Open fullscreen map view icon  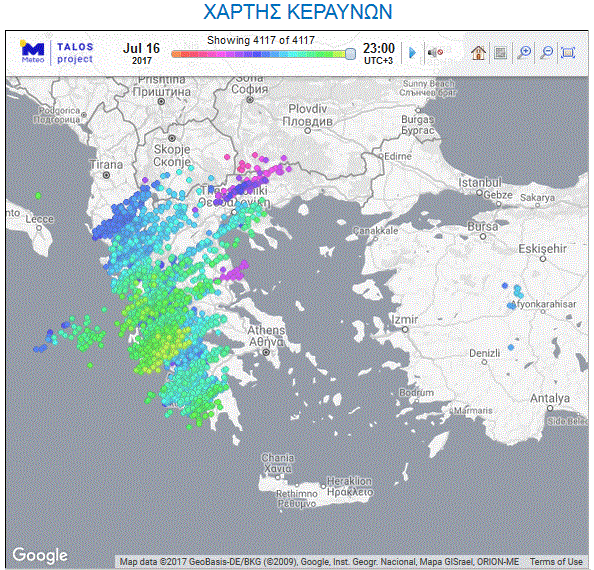coord(568,53)
